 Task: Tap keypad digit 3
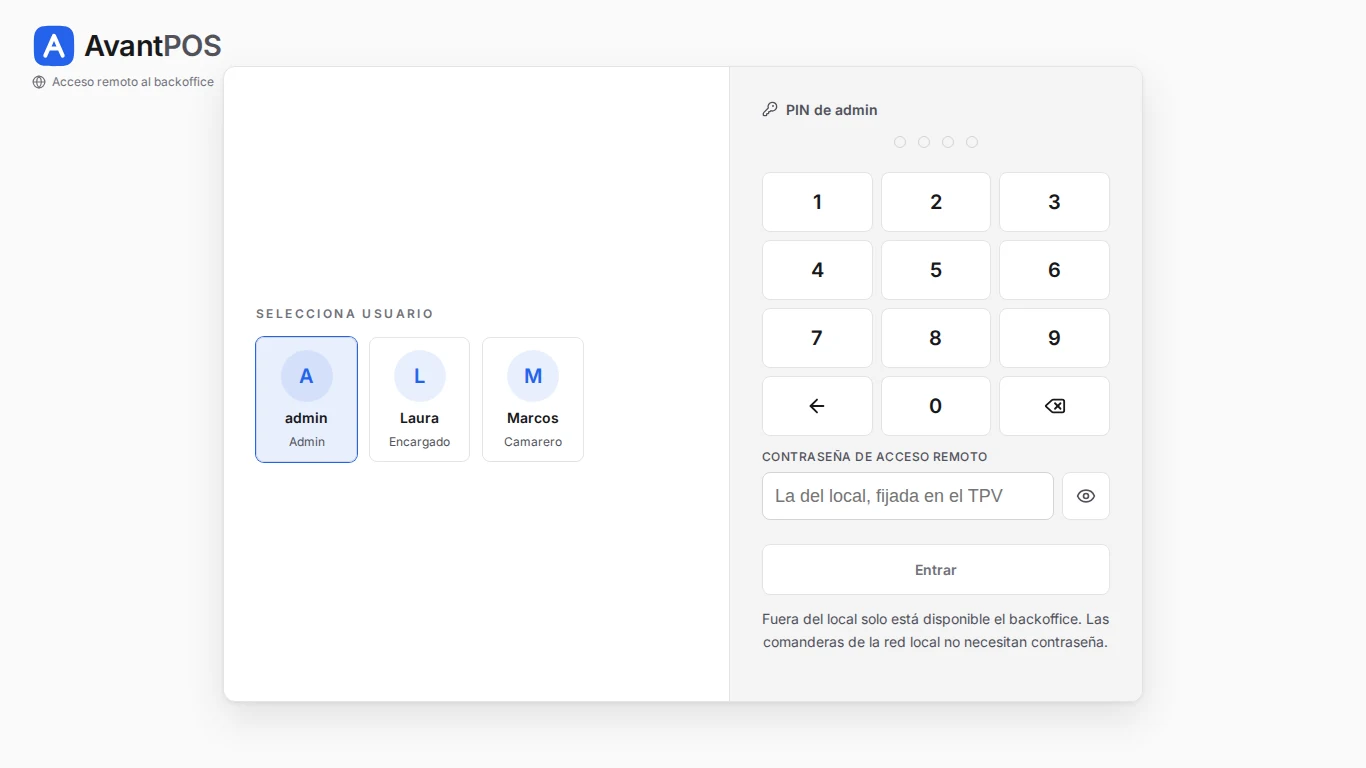click(1054, 202)
